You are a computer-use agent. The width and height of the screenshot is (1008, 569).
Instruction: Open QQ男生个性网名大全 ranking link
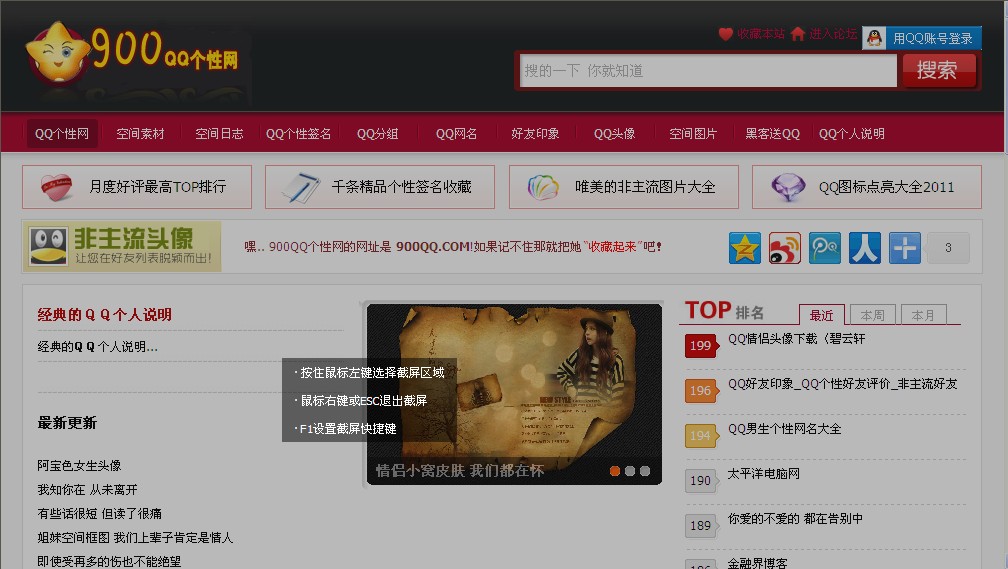click(784, 429)
